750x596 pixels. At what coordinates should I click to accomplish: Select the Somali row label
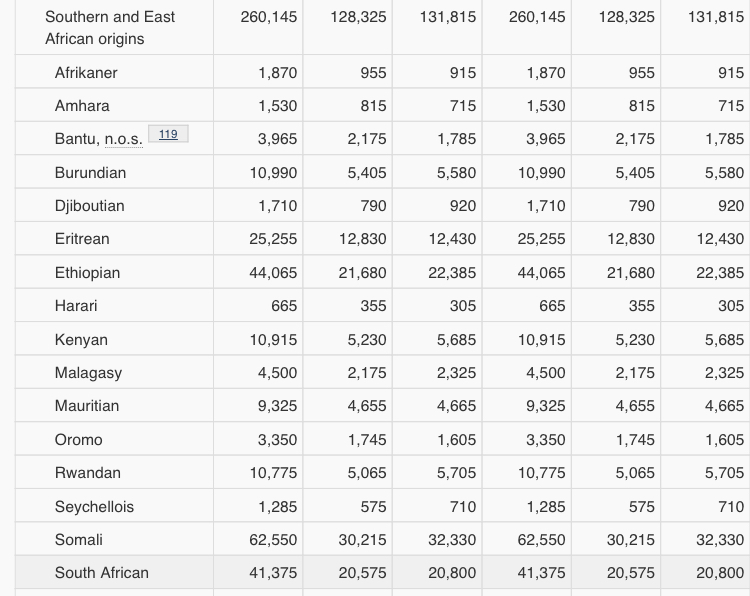pos(79,540)
